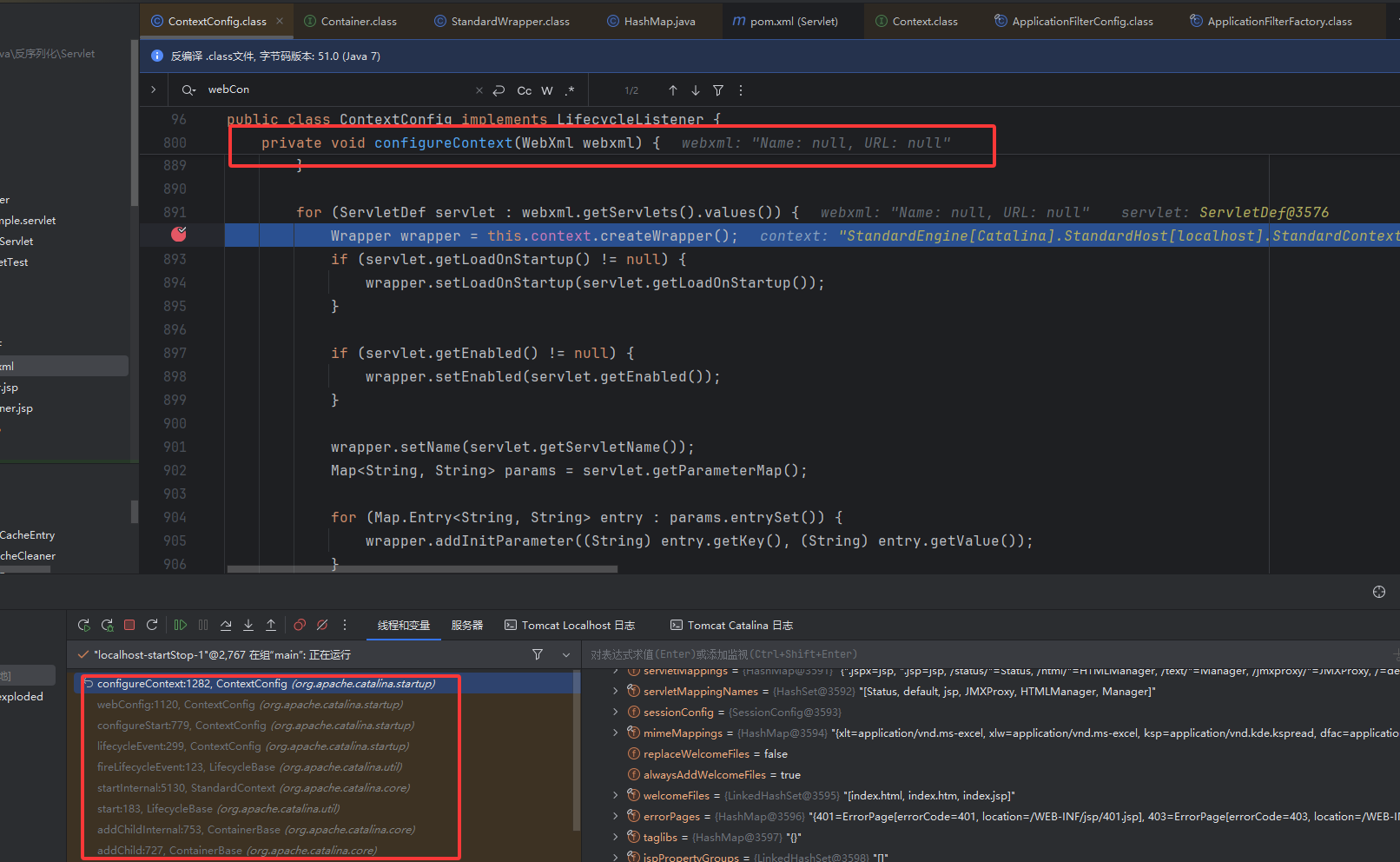Jump to the next search occurrence
Screen dimensions: 1400x862
click(x=696, y=90)
